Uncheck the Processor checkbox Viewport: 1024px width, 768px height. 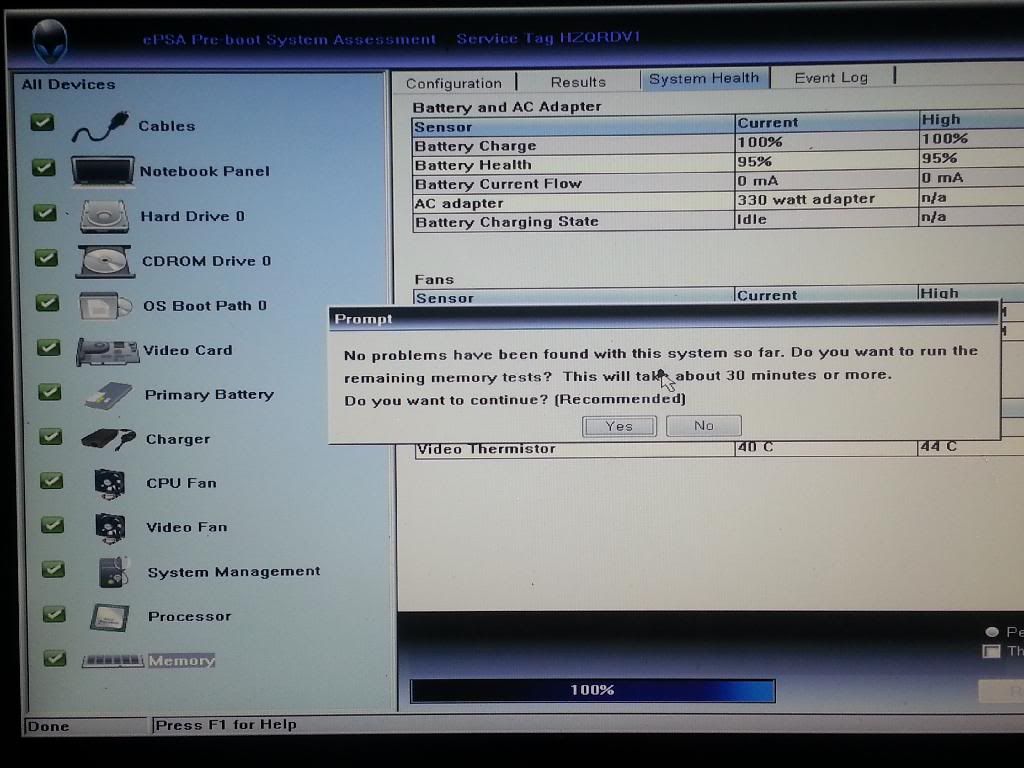click(54, 615)
